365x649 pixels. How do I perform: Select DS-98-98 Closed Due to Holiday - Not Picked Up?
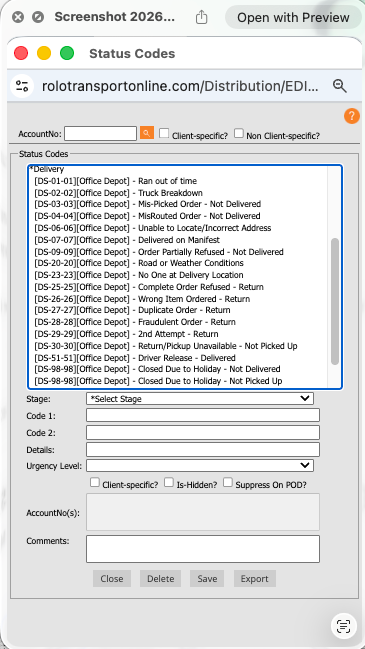pos(178,381)
